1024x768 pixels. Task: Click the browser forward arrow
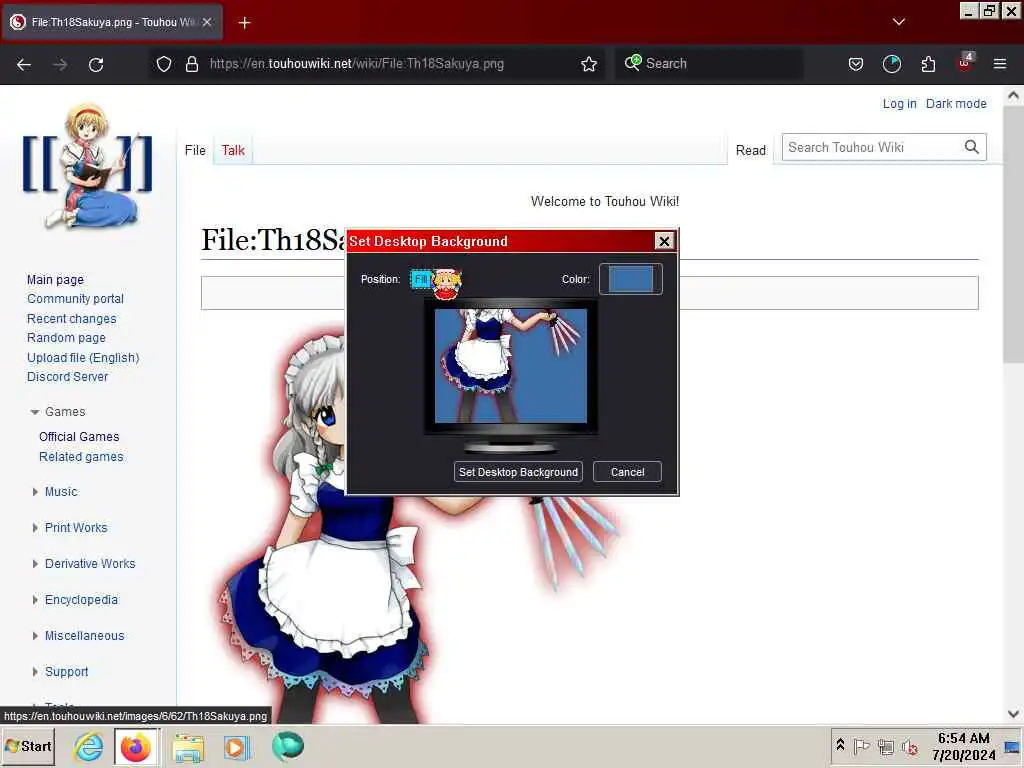click(x=60, y=64)
